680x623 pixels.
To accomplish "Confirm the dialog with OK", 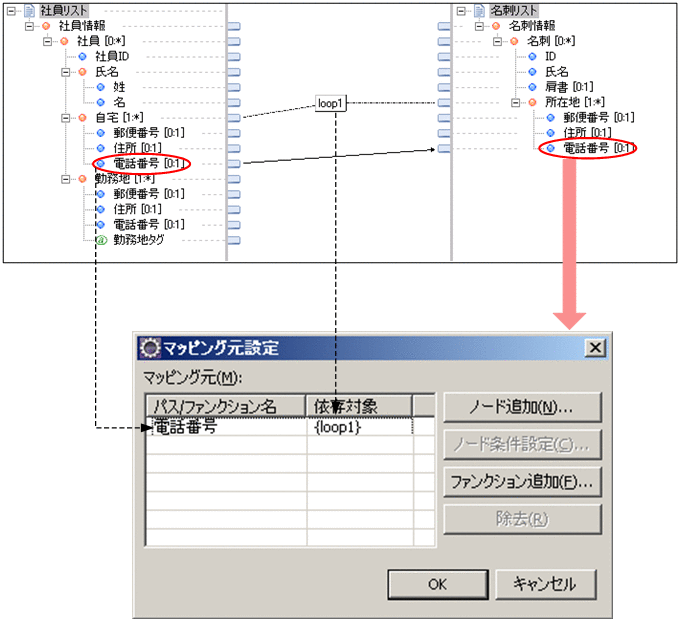I will click(x=438, y=585).
